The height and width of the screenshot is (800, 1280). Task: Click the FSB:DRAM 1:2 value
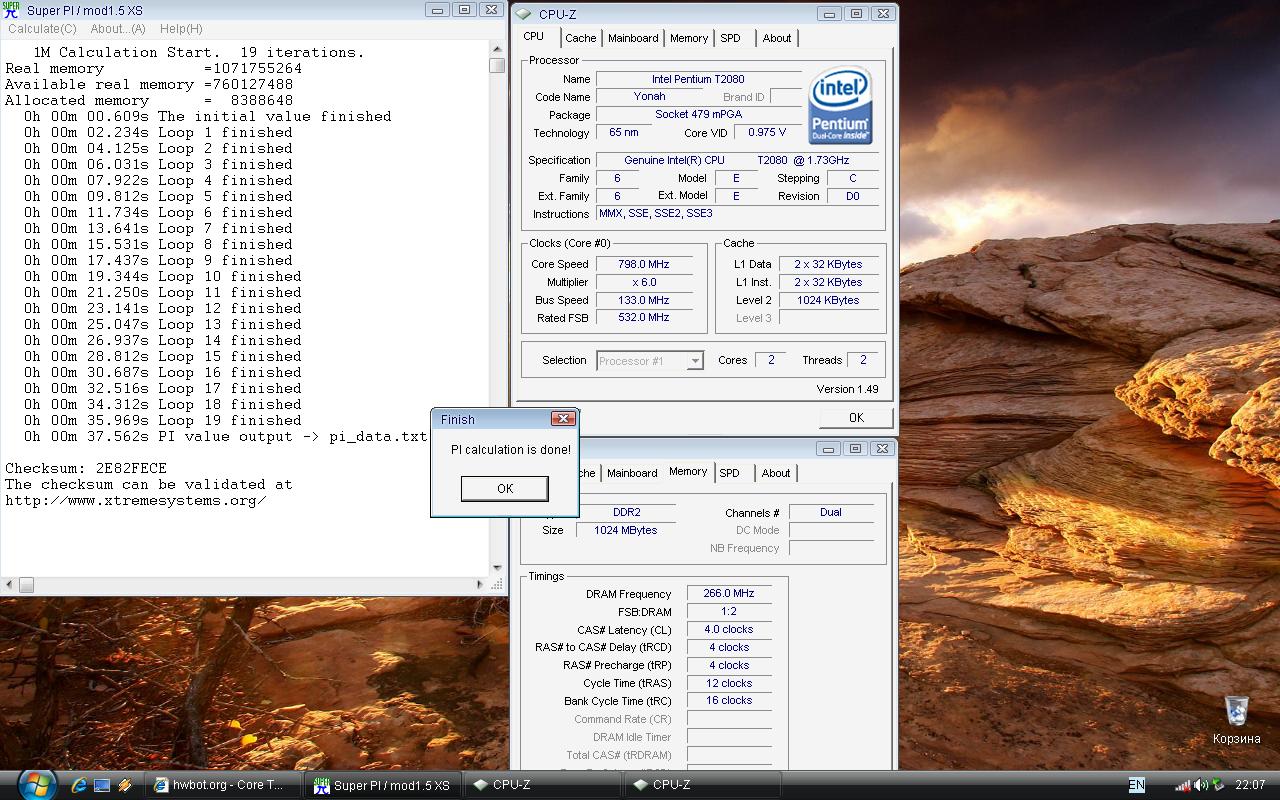(x=729, y=611)
